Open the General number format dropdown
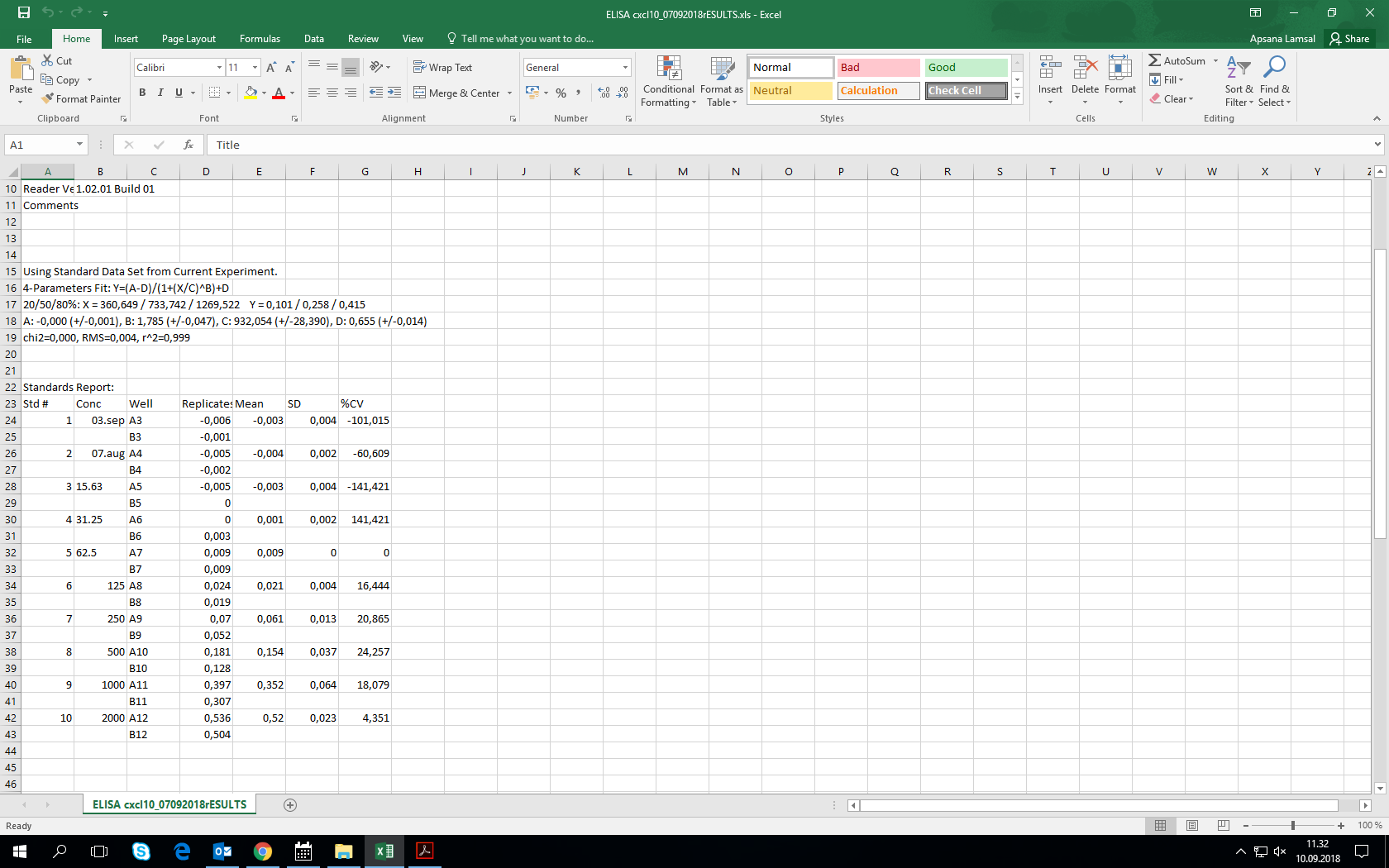The height and width of the screenshot is (868, 1389). [625, 68]
